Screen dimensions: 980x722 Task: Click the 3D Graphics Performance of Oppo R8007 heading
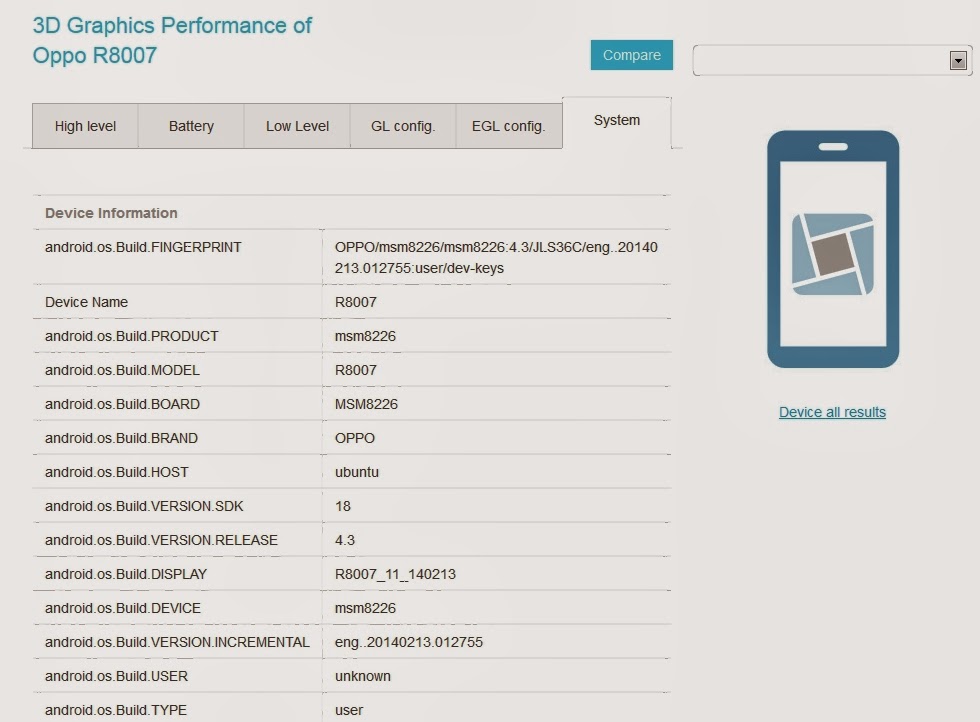point(172,40)
